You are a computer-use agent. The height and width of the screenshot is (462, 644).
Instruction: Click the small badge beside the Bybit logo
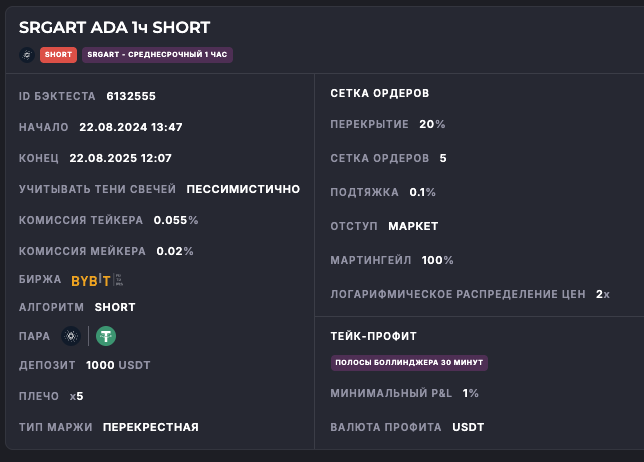pos(119,280)
